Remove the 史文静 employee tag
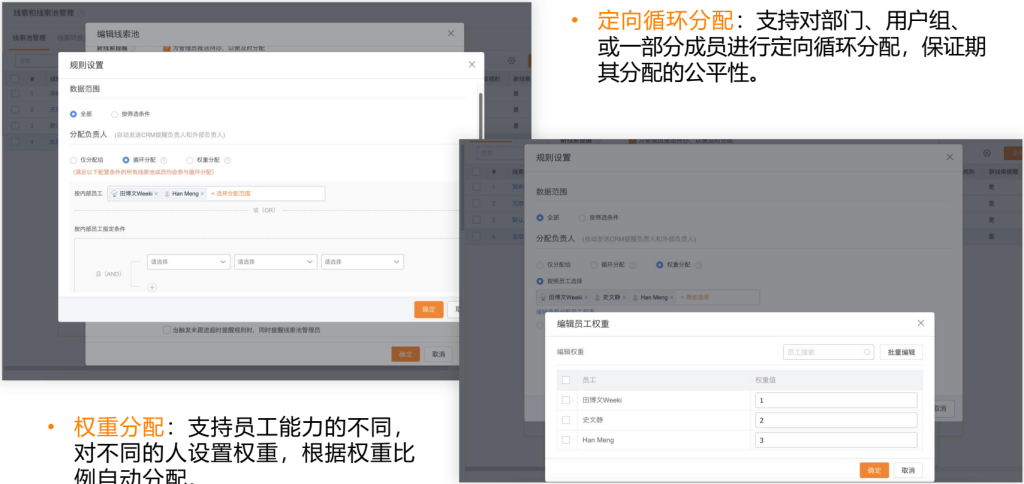This screenshot has height=484, width=1024. coord(626,298)
